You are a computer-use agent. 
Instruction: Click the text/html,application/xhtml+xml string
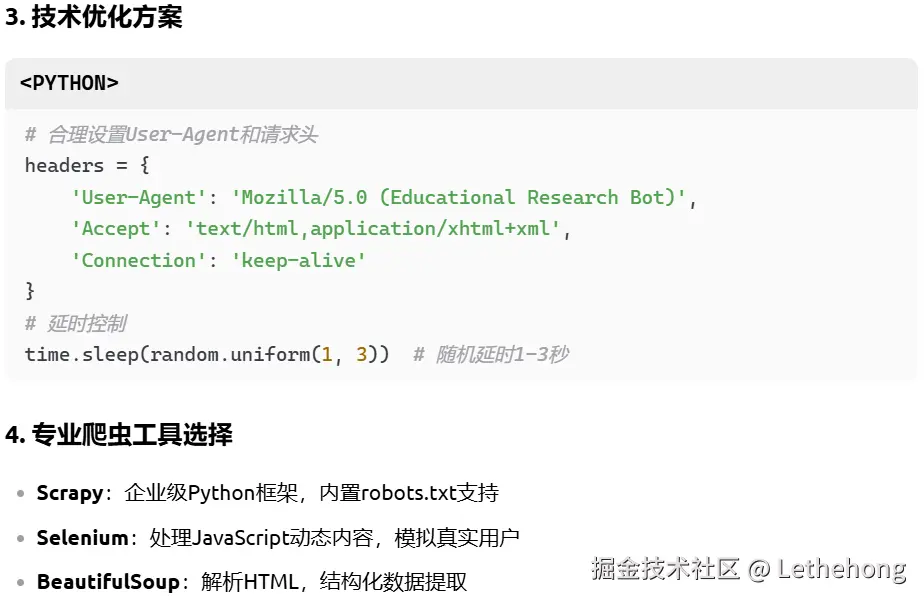tap(372, 229)
